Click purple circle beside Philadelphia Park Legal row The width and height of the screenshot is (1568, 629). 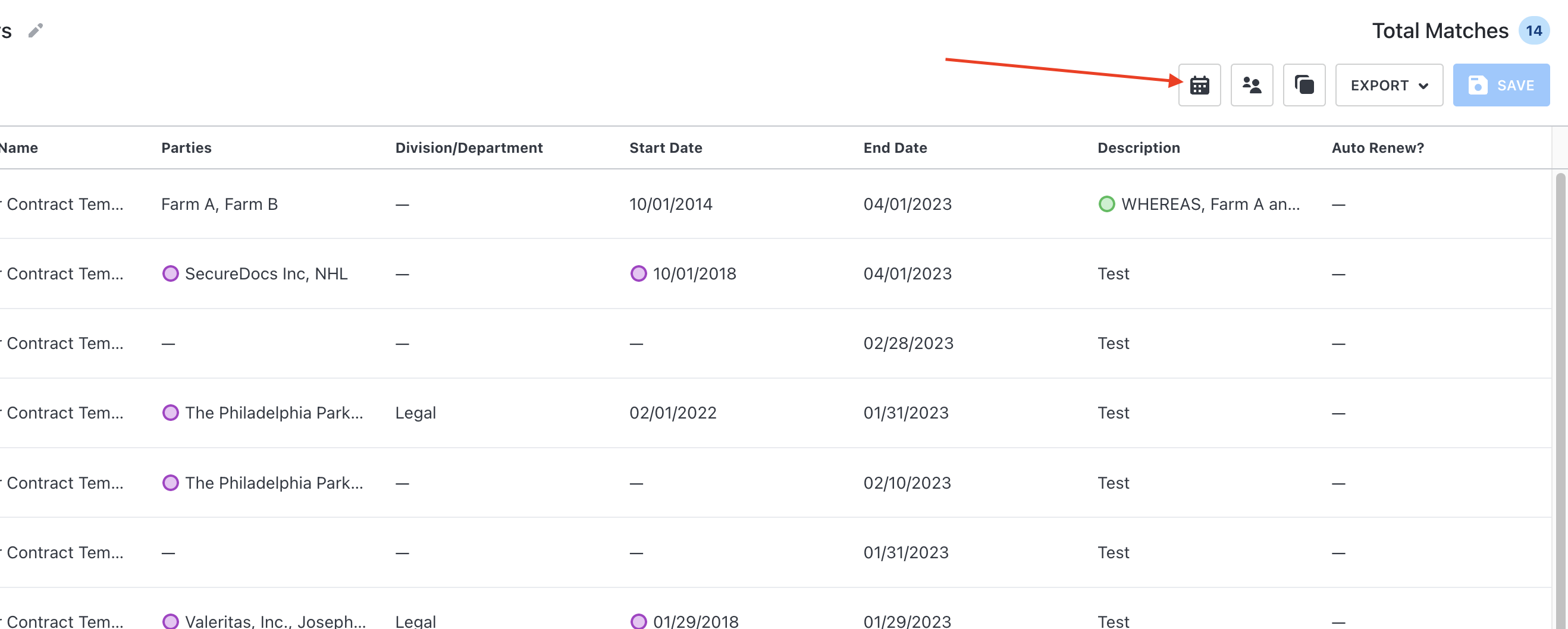point(171,413)
